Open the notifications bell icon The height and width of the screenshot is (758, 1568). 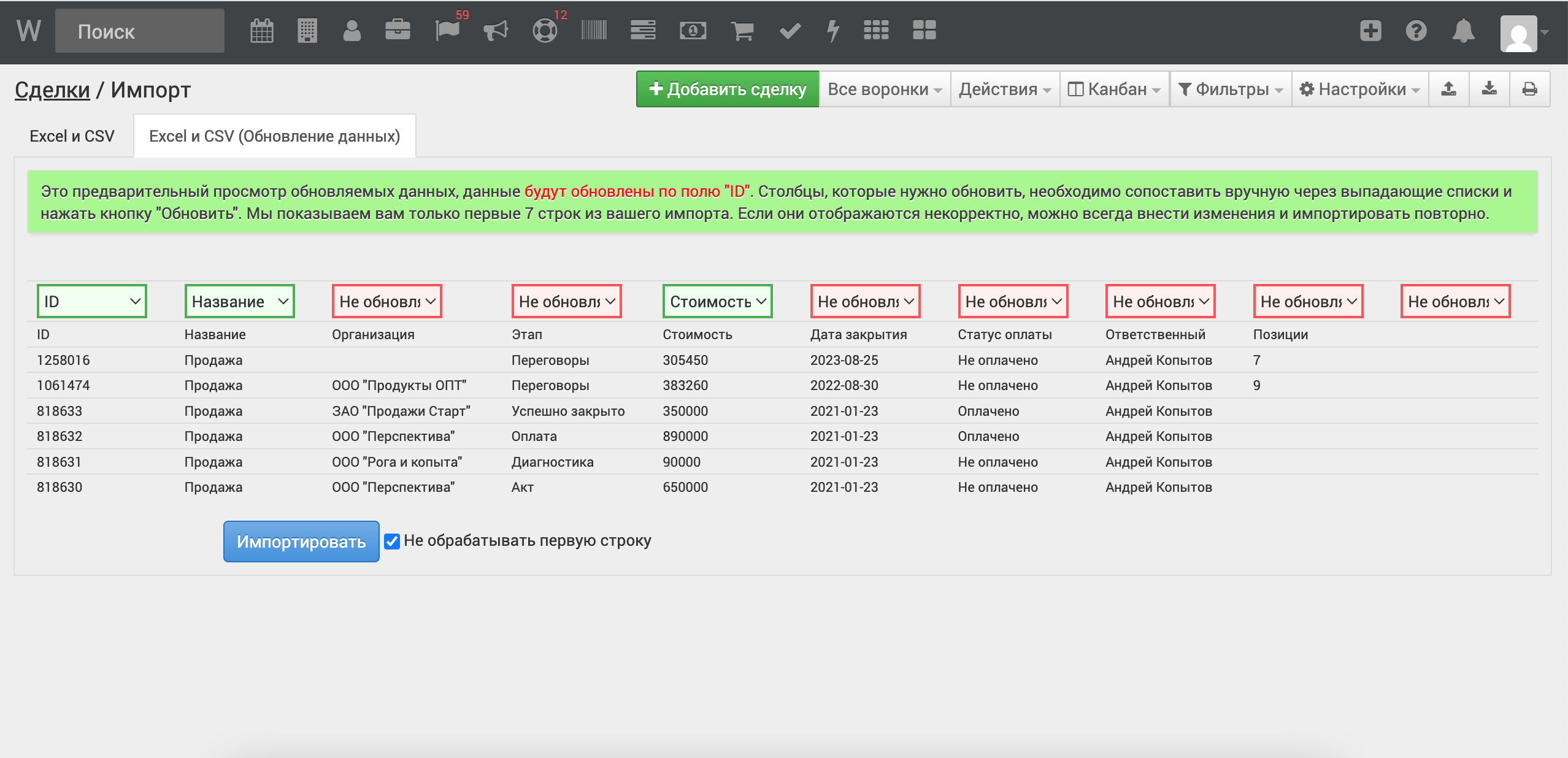[x=1464, y=31]
